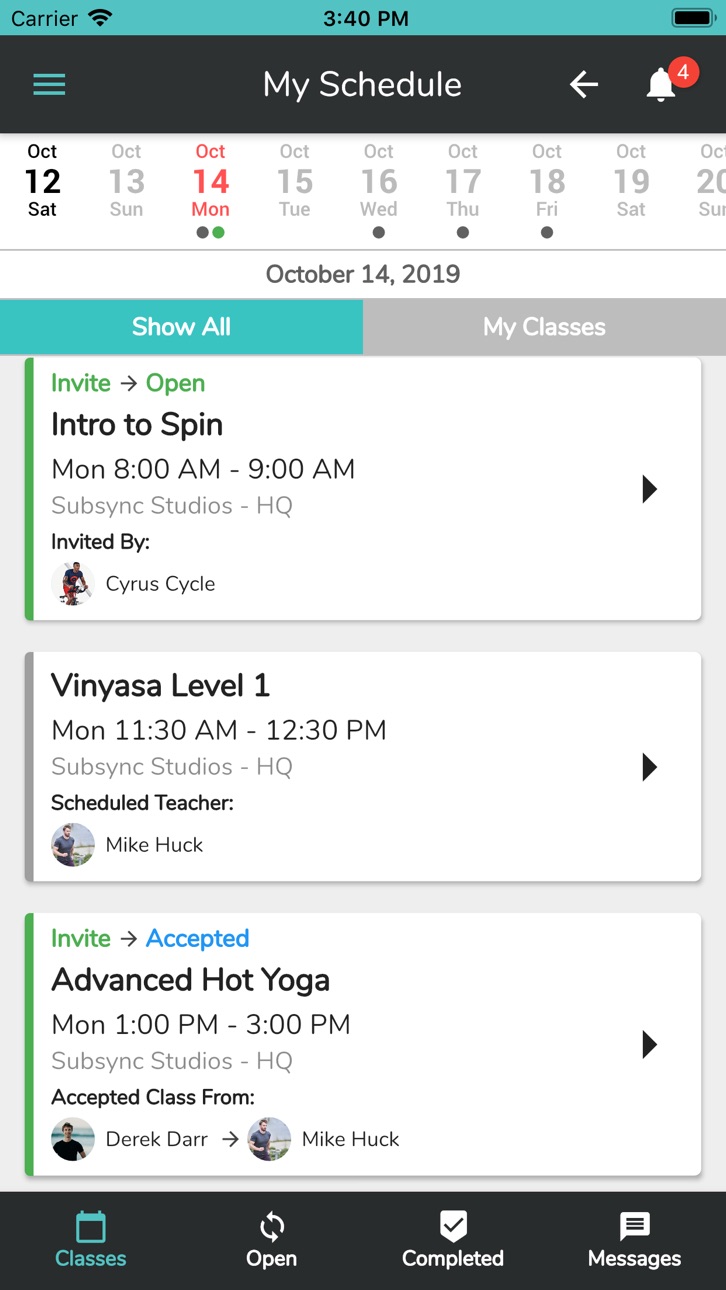
Task: Open Messages from bottom bar
Action: click(x=635, y=1240)
